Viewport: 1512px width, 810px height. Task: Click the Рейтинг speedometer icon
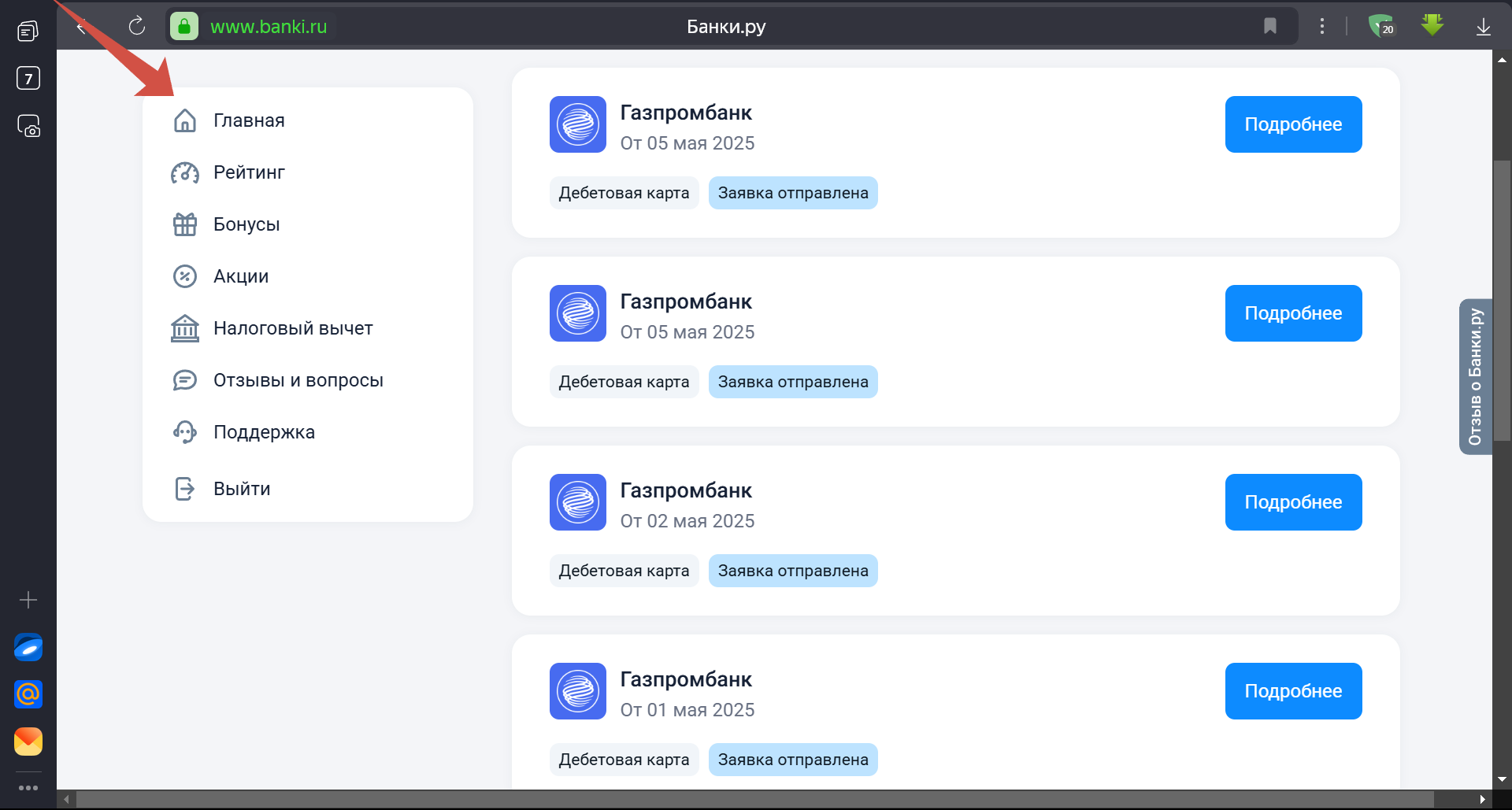click(185, 172)
